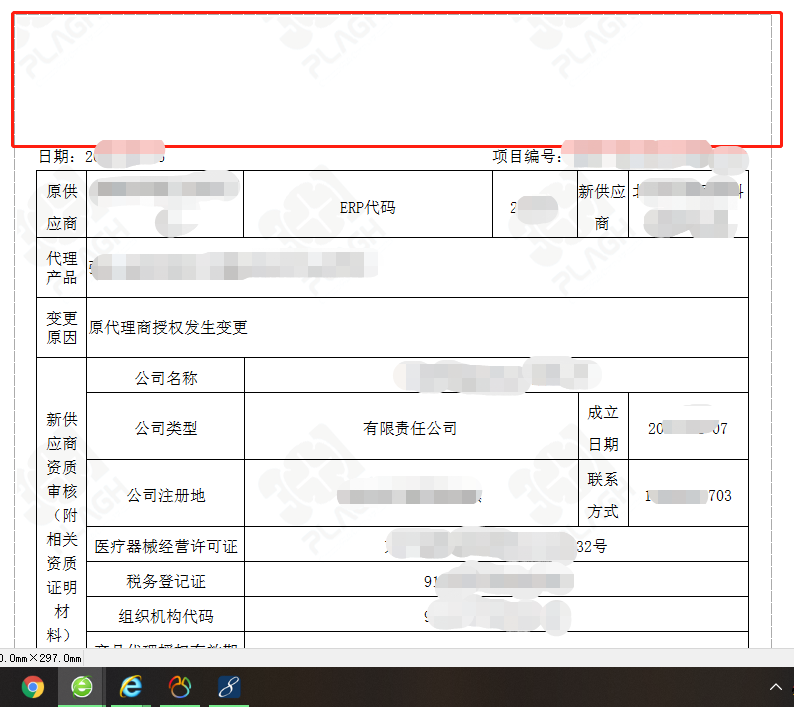Select the 代理产品 header cell
The width and height of the screenshot is (794, 707).
pos(62,267)
